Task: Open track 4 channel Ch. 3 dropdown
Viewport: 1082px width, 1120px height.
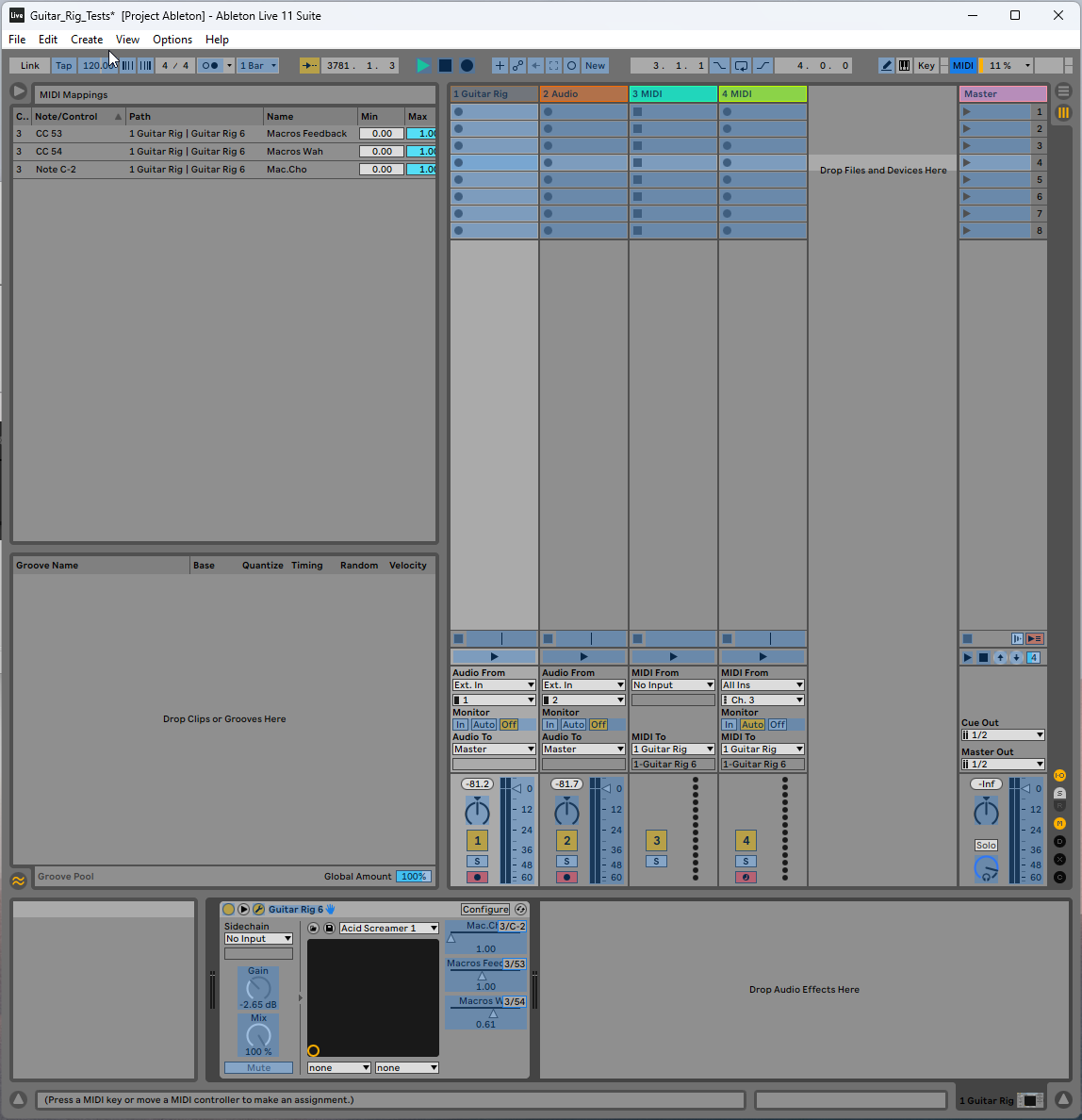Action: pyautogui.click(x=762, y=700)
